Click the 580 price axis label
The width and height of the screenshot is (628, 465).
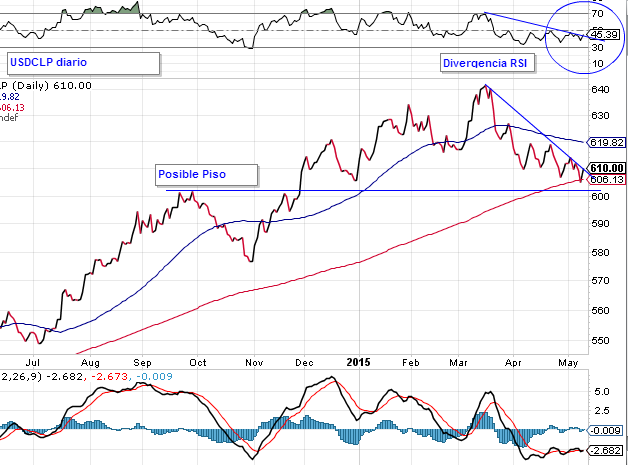pos(600,253)
